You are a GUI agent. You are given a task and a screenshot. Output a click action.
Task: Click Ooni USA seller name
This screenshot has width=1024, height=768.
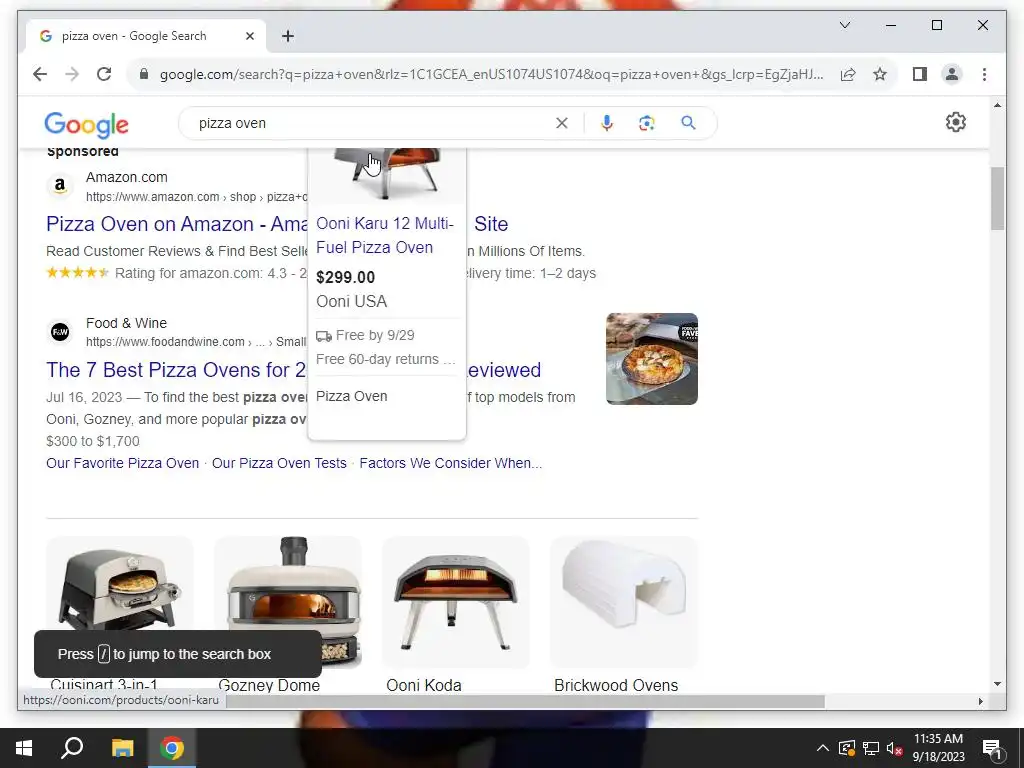click(x=351, y=301)
